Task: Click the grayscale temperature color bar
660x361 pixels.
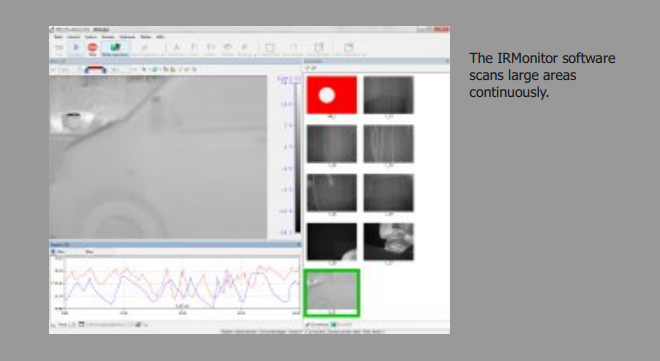Action: [298, 157]
